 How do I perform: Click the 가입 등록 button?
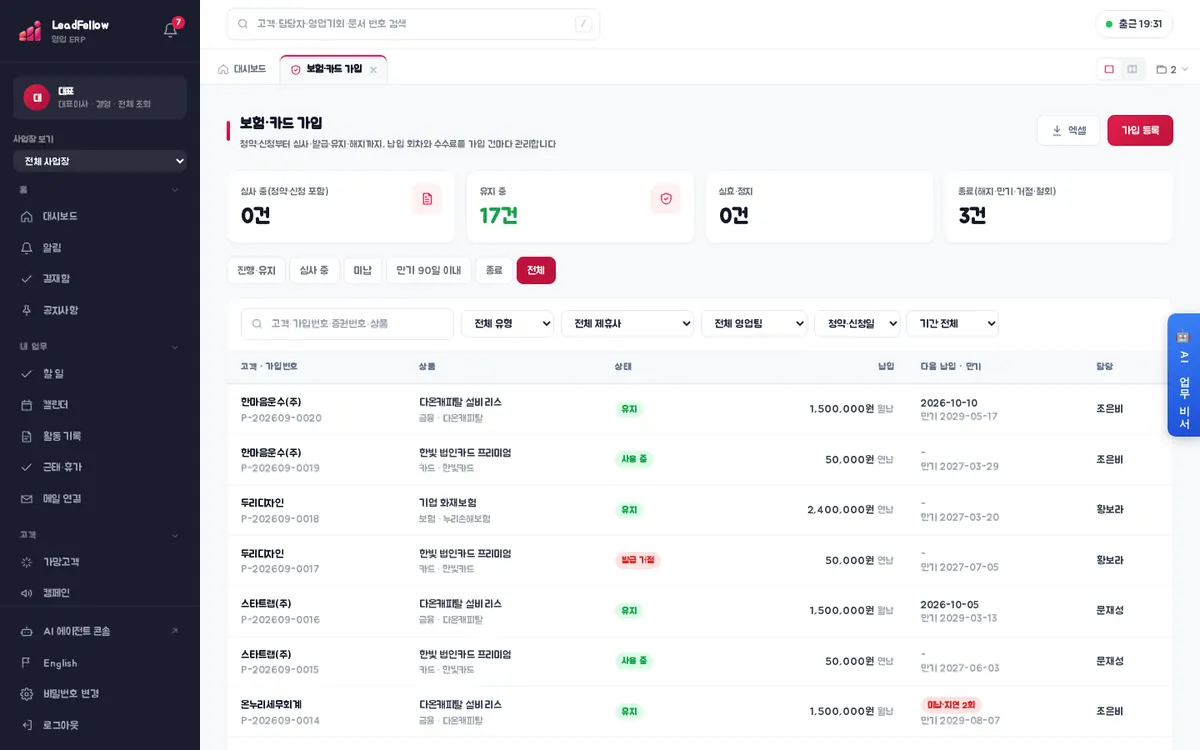pyautogui.click(x=1140, y=130)
